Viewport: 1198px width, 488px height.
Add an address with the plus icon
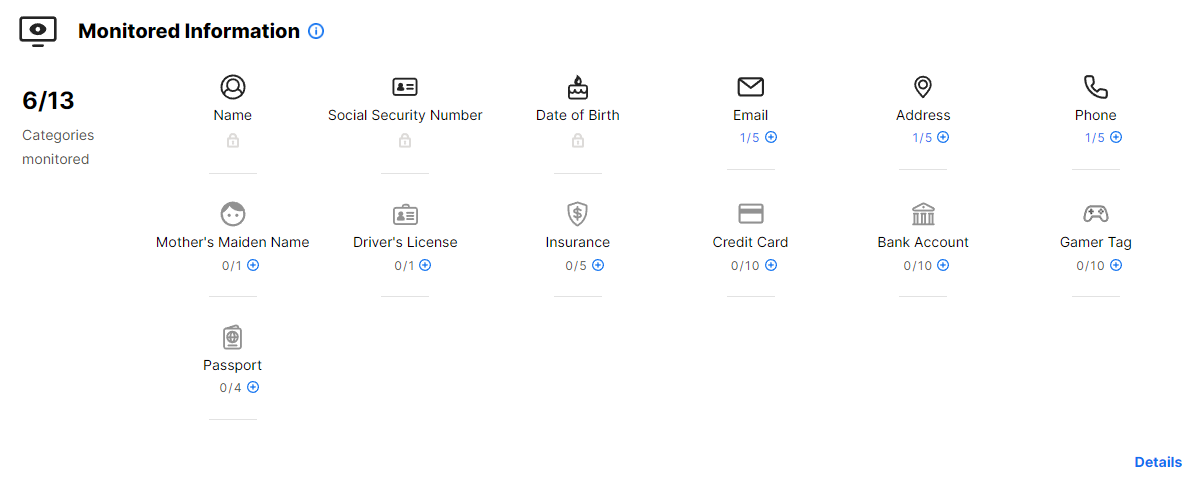(x=943, y=137)
